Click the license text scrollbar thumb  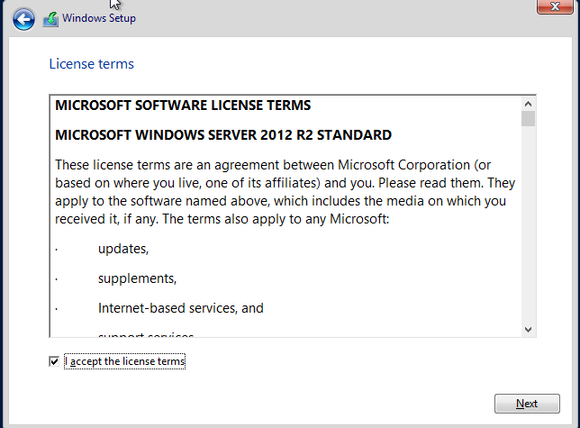[528, 119]
